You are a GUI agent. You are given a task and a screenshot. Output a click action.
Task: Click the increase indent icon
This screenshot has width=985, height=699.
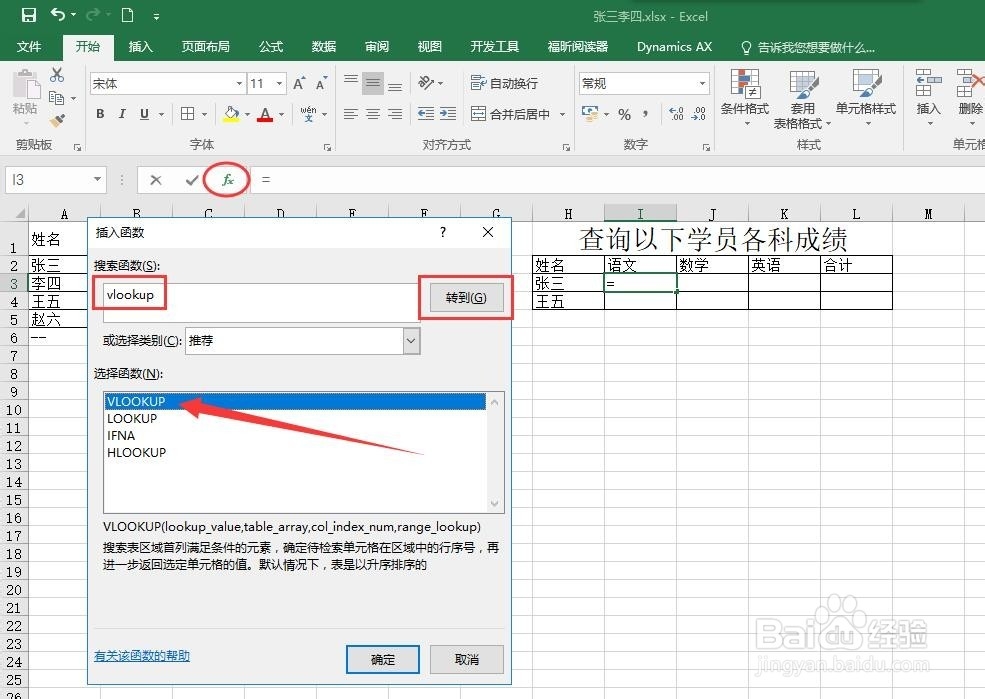click(x=448, y=114)
